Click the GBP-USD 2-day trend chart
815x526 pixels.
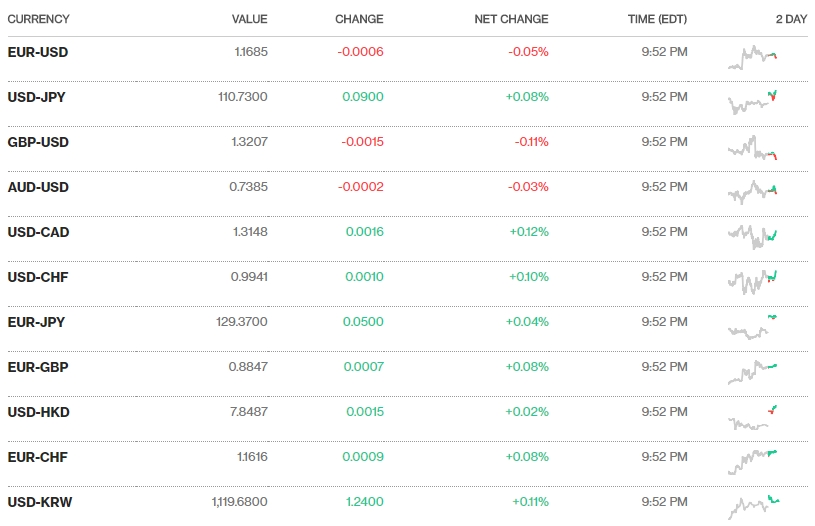point(753,148)
